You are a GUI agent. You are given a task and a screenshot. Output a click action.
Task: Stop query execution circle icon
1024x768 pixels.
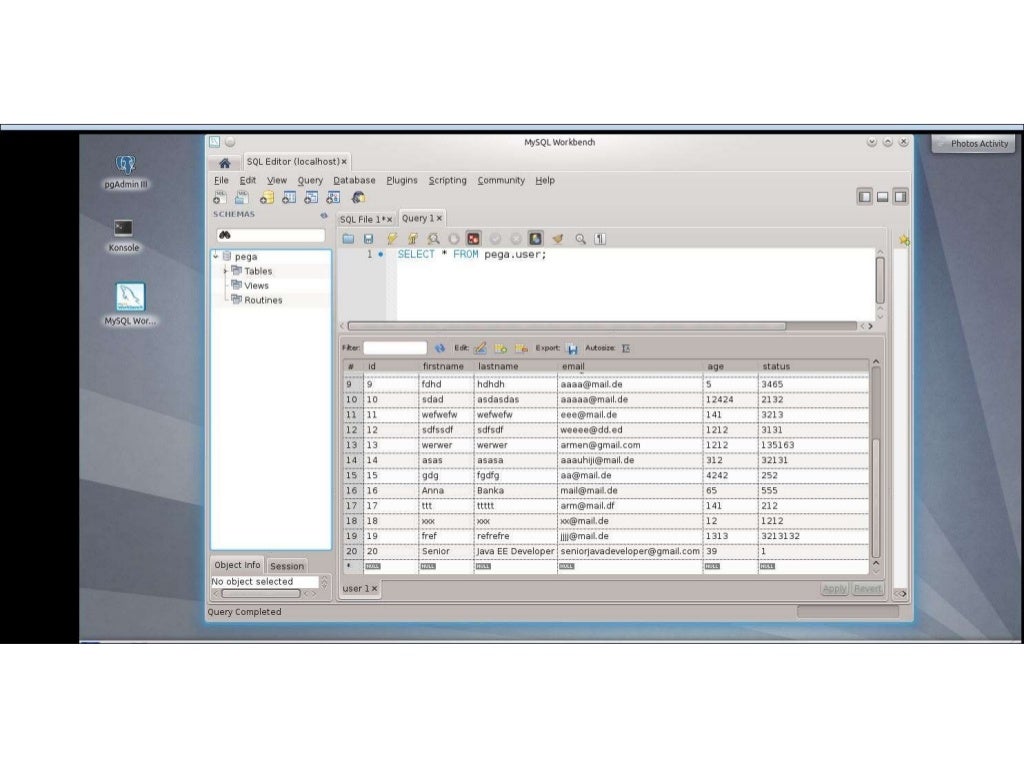(x=453, y=239)
